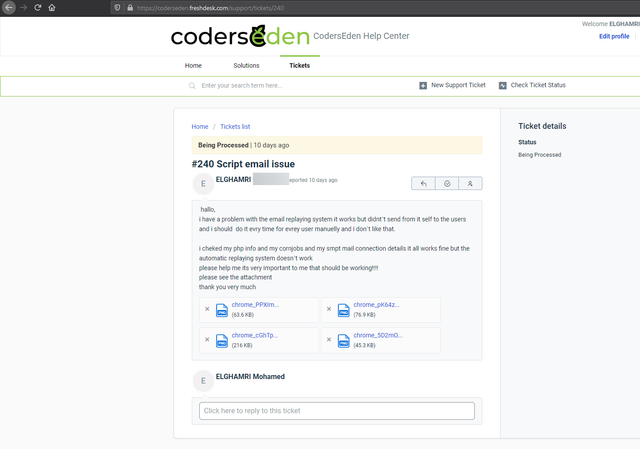Open Check Ticket Status link
640x449 pixels.
(538, 85)
